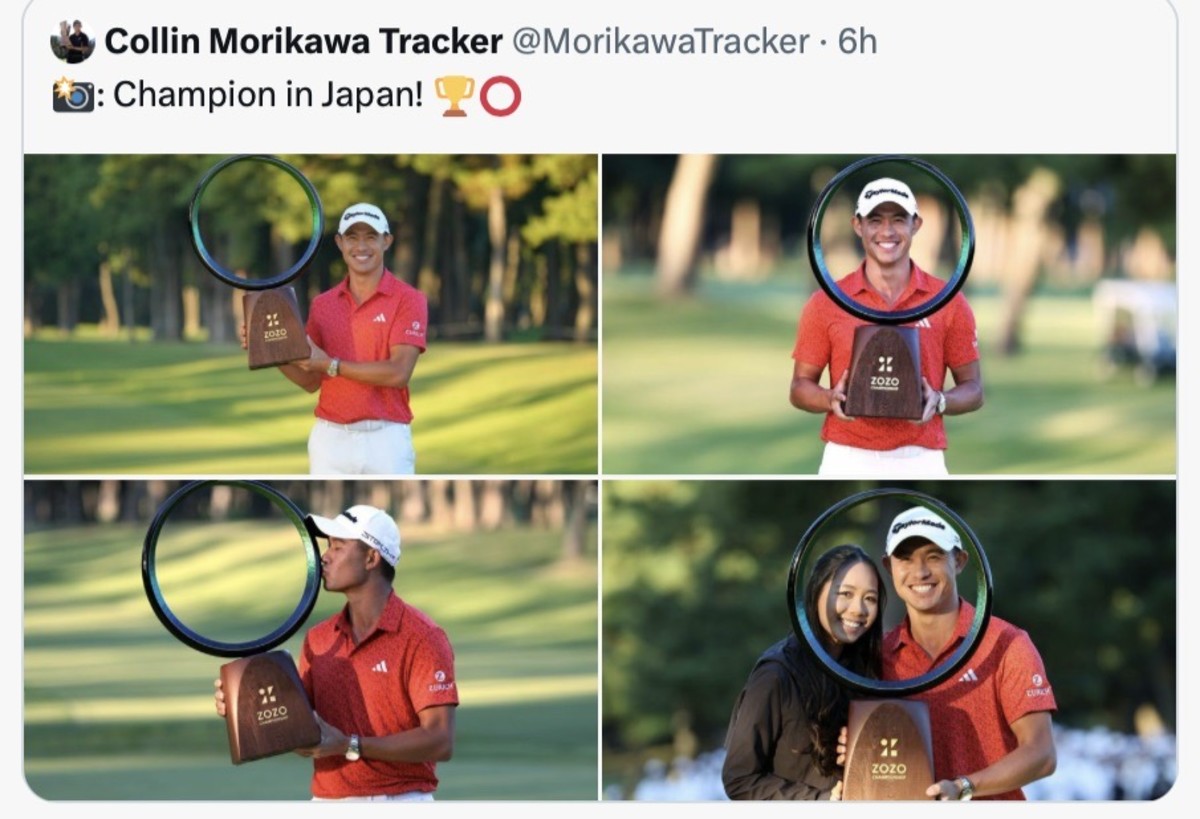View the photo of golfer's face framed by ring

tap(889, 314)
